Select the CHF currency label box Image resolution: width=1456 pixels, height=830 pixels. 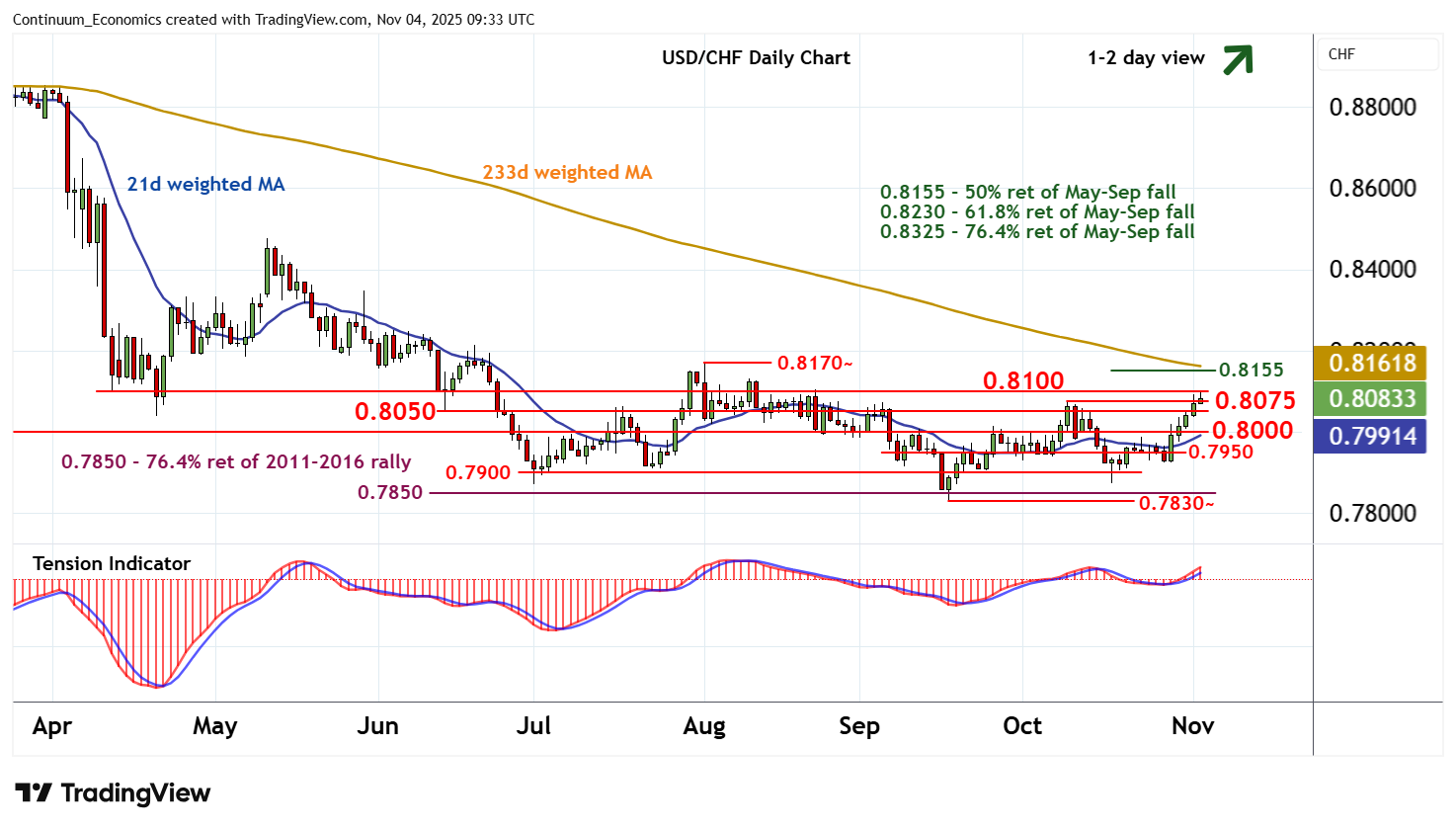click(x=1378, y=54)
